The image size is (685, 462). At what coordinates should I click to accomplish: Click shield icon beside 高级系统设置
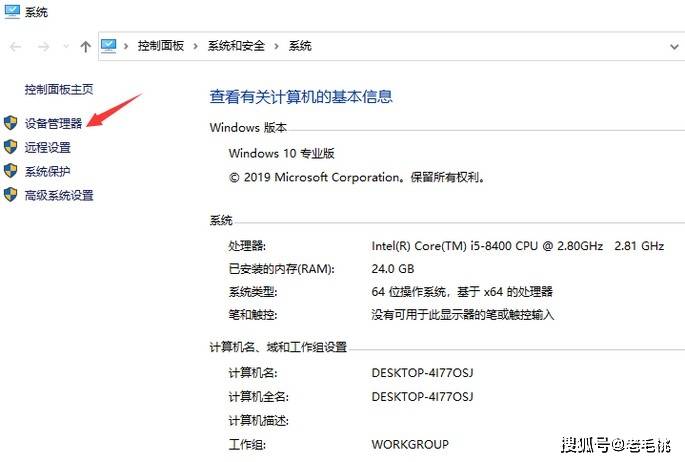10,195
